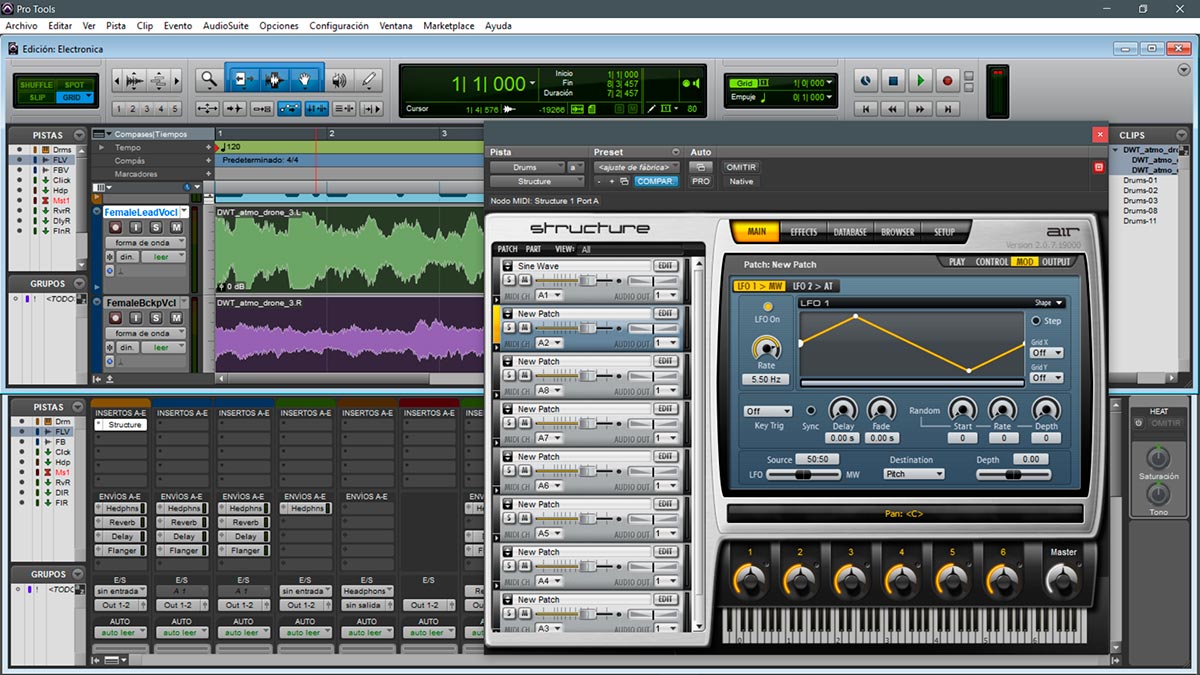Select the Zoomer magnifier tool
Image resolution: width=1200 pixels, height=675 pixels.
coord(208,80)
